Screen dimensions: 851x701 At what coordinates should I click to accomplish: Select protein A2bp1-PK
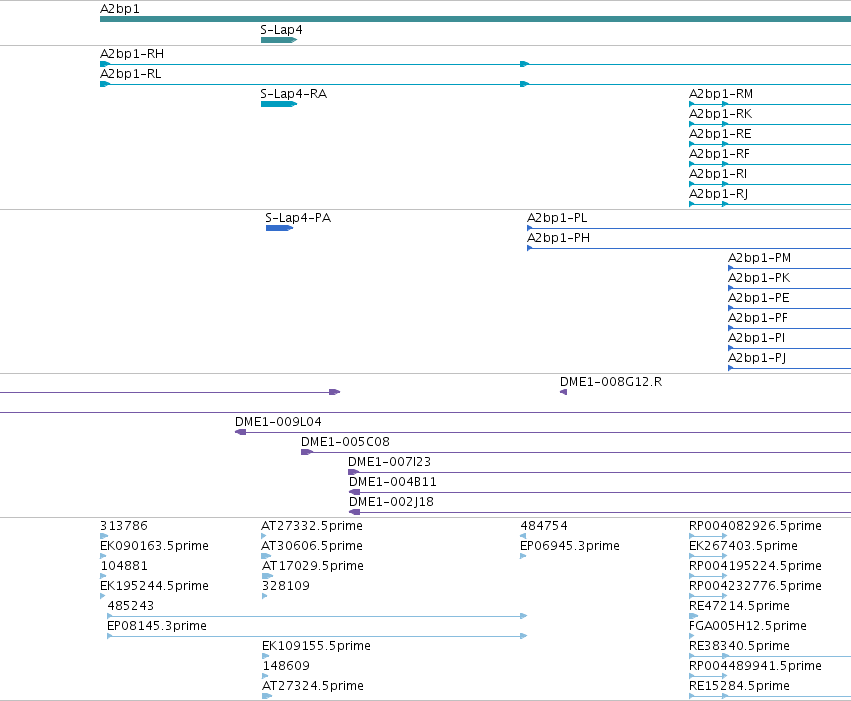point(759,278)
